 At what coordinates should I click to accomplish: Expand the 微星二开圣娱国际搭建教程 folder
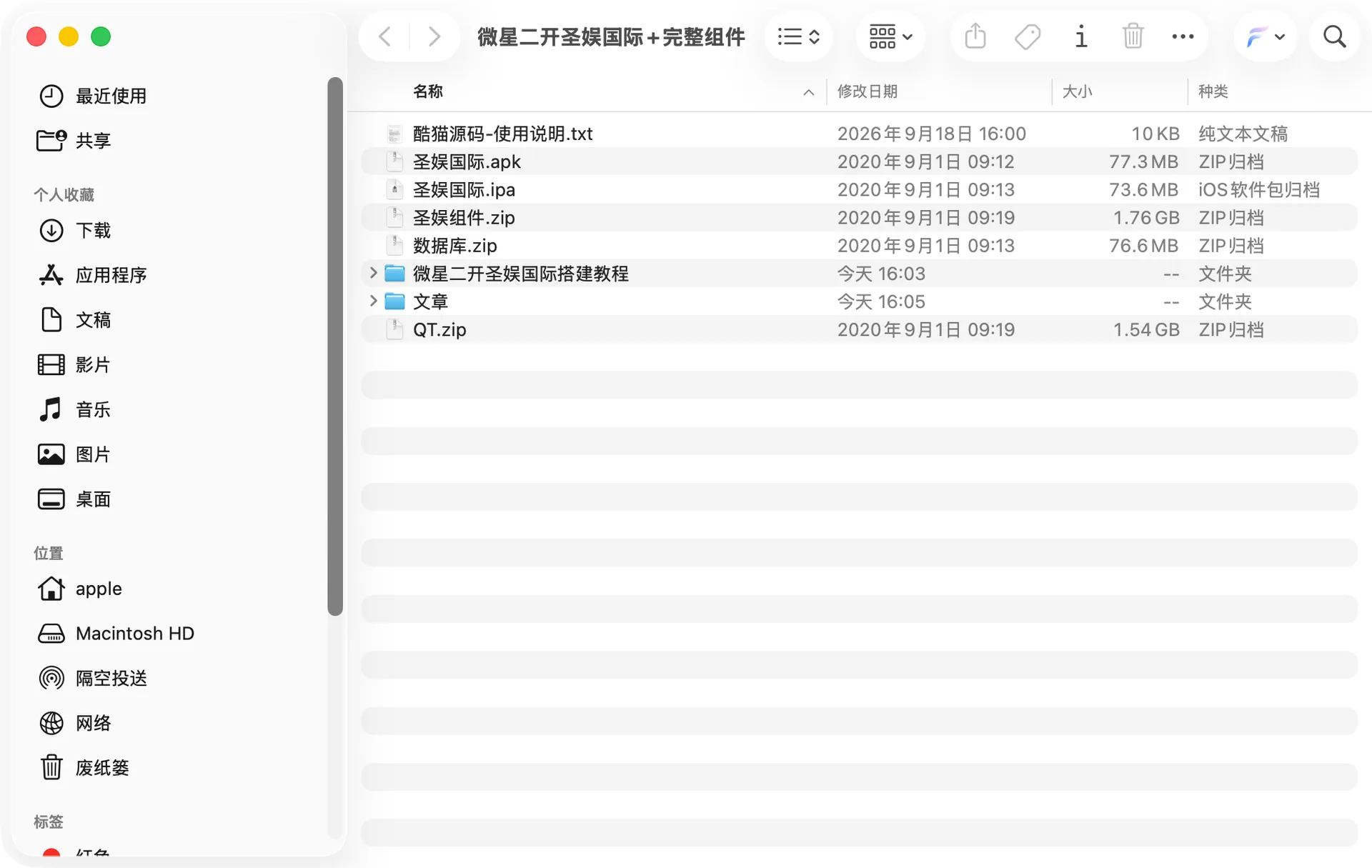(372, 273)
